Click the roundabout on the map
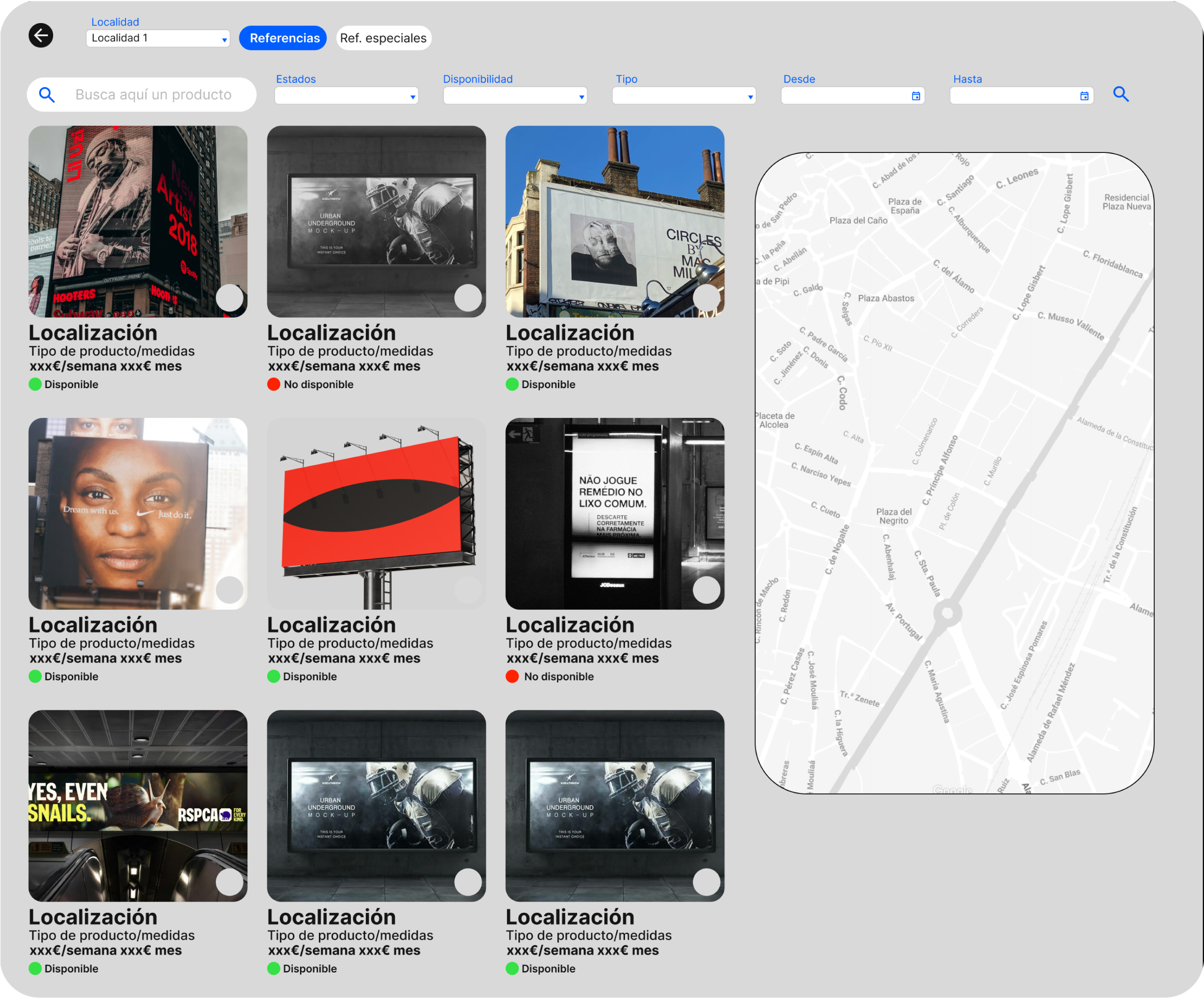This screenshot has width=1204, height=998. [947, 613]
